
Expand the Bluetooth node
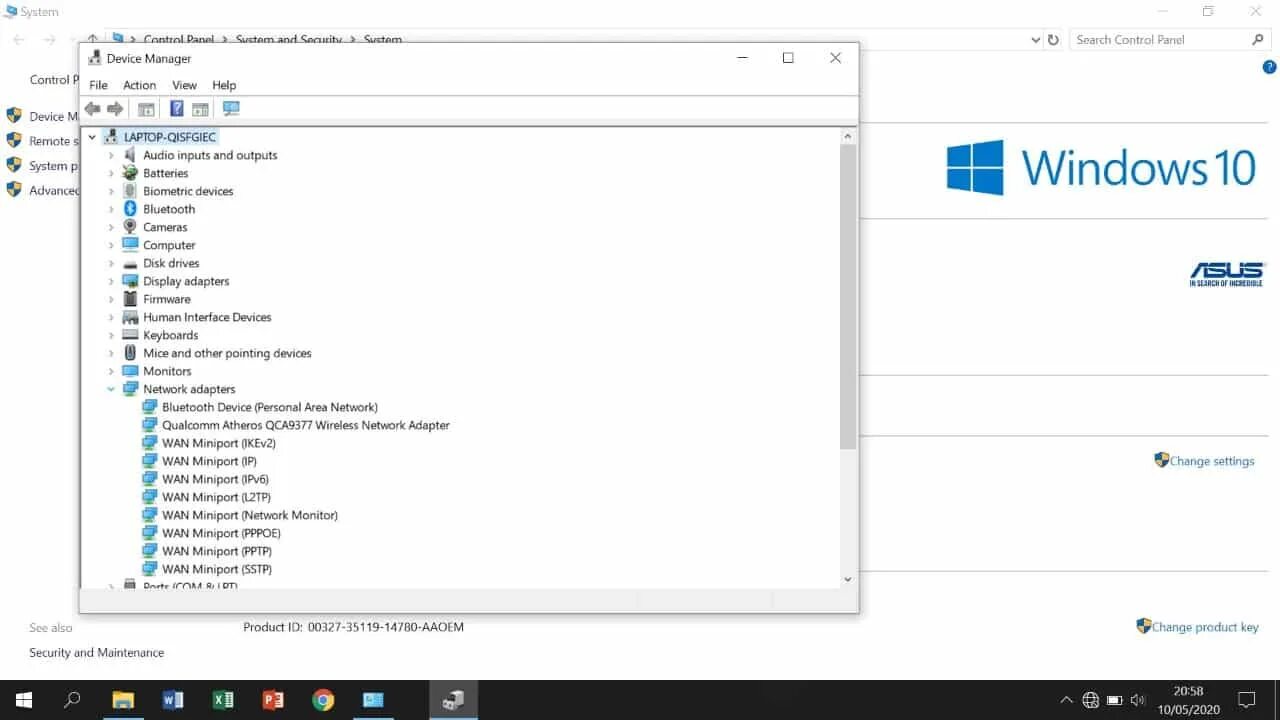(x=111, y=209)
